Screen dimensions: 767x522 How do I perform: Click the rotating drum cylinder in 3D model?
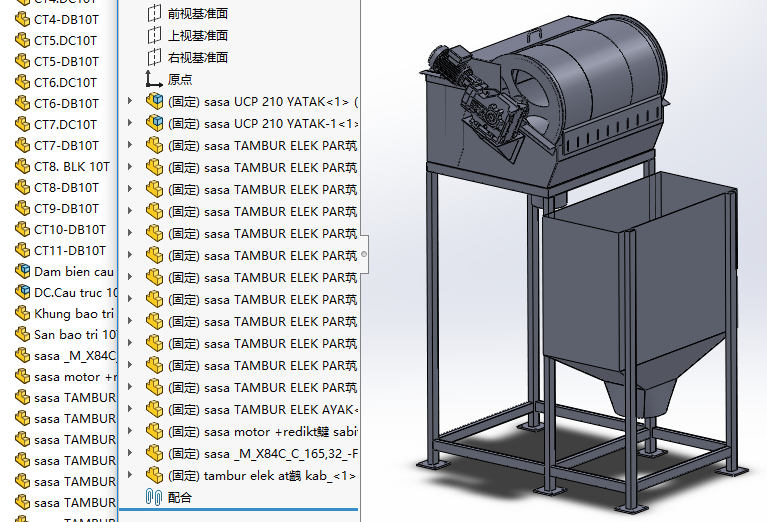pos(587,73)
